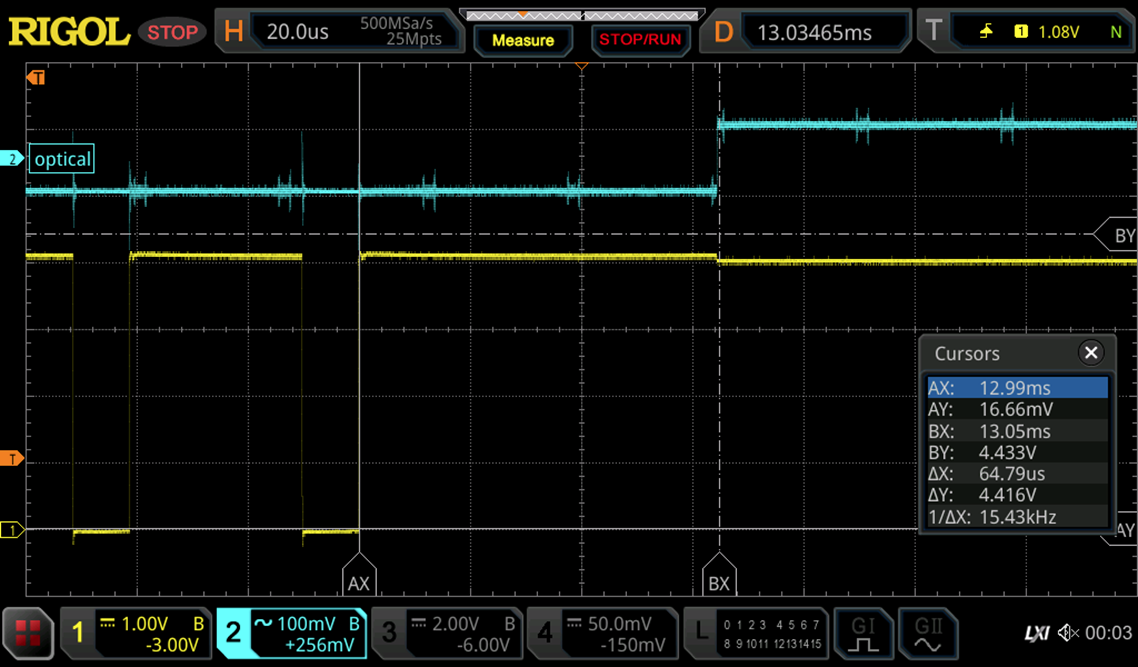This screenshot has height=667, width=1138.
Task: Toggle channel 1 at 1.00V
Action: coord(136,633)
